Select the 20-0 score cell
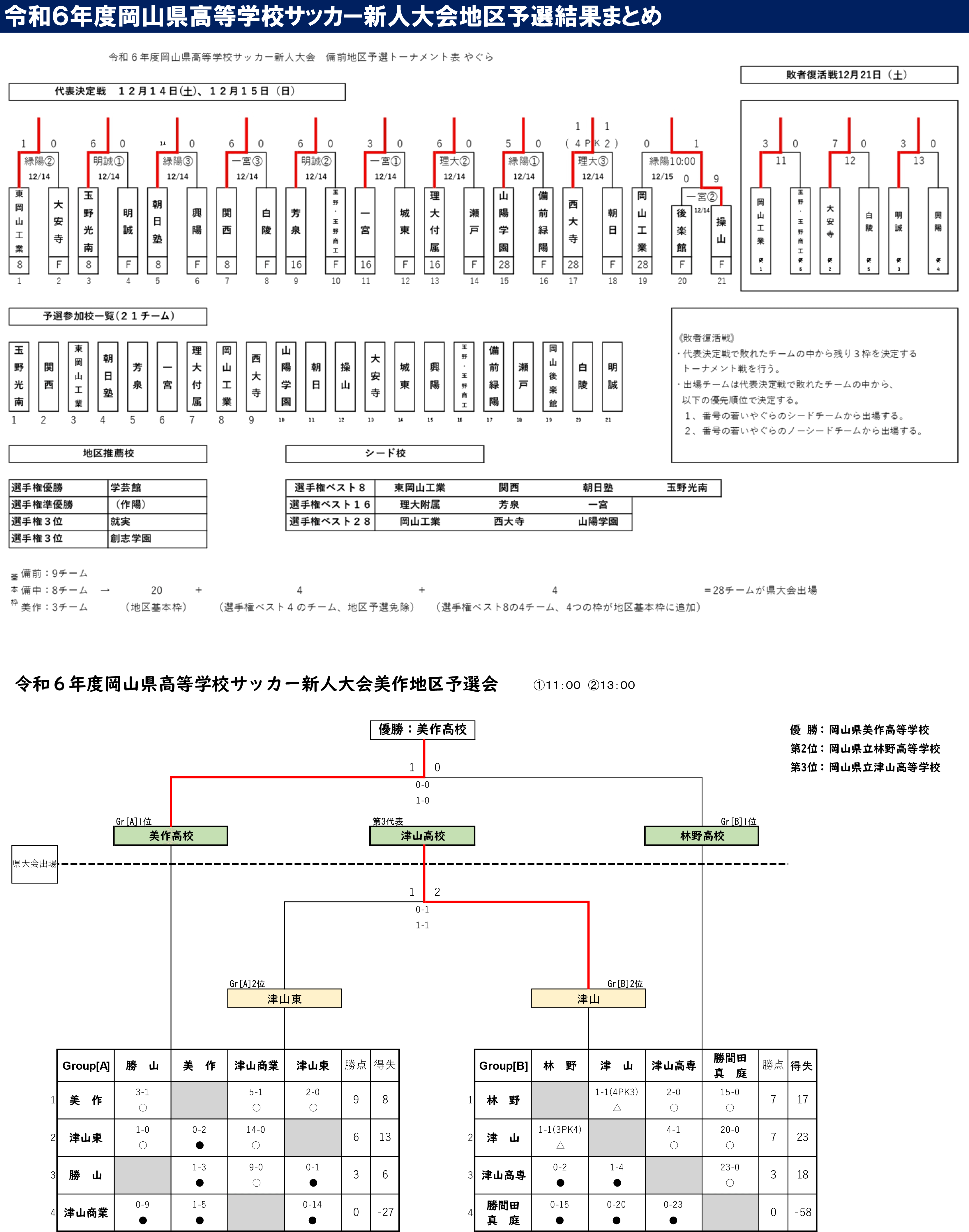 (730, 1137)
